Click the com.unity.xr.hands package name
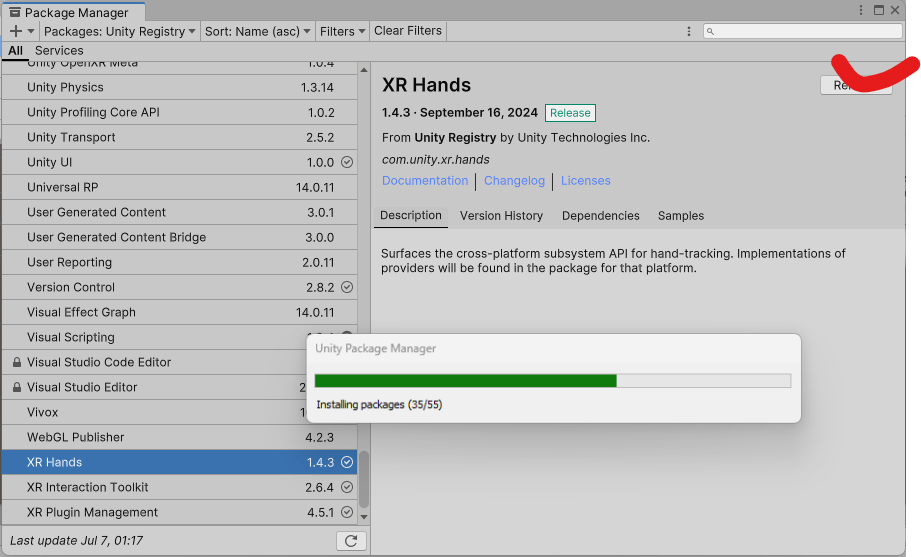The image size is (921, 557). tap(435, 159)
